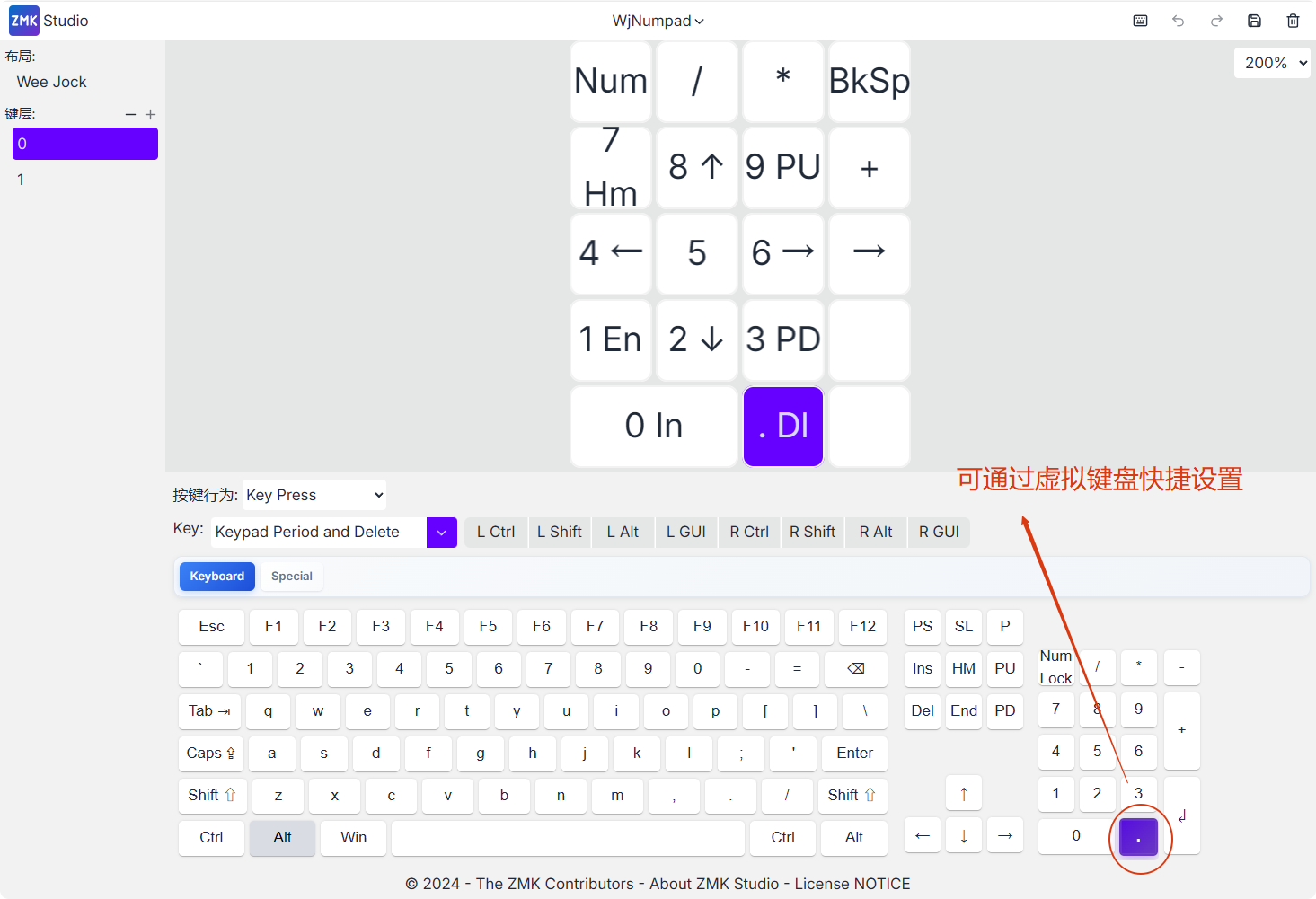
Task: Redo the last change
Action: [1216, 21]
